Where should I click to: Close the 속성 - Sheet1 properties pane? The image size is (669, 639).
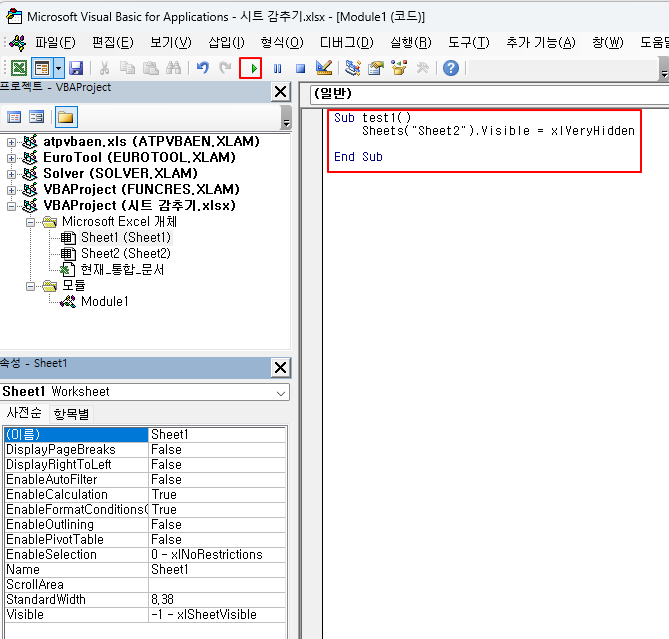point(280,367)
